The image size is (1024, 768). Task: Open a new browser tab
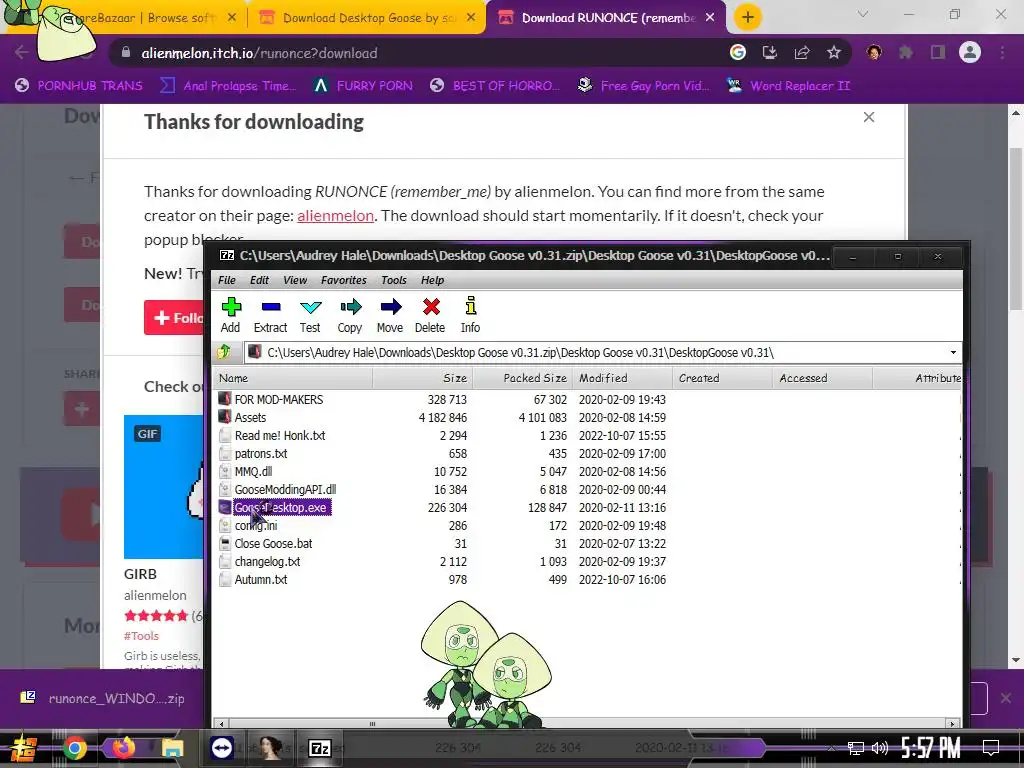(x=748, y=18)
